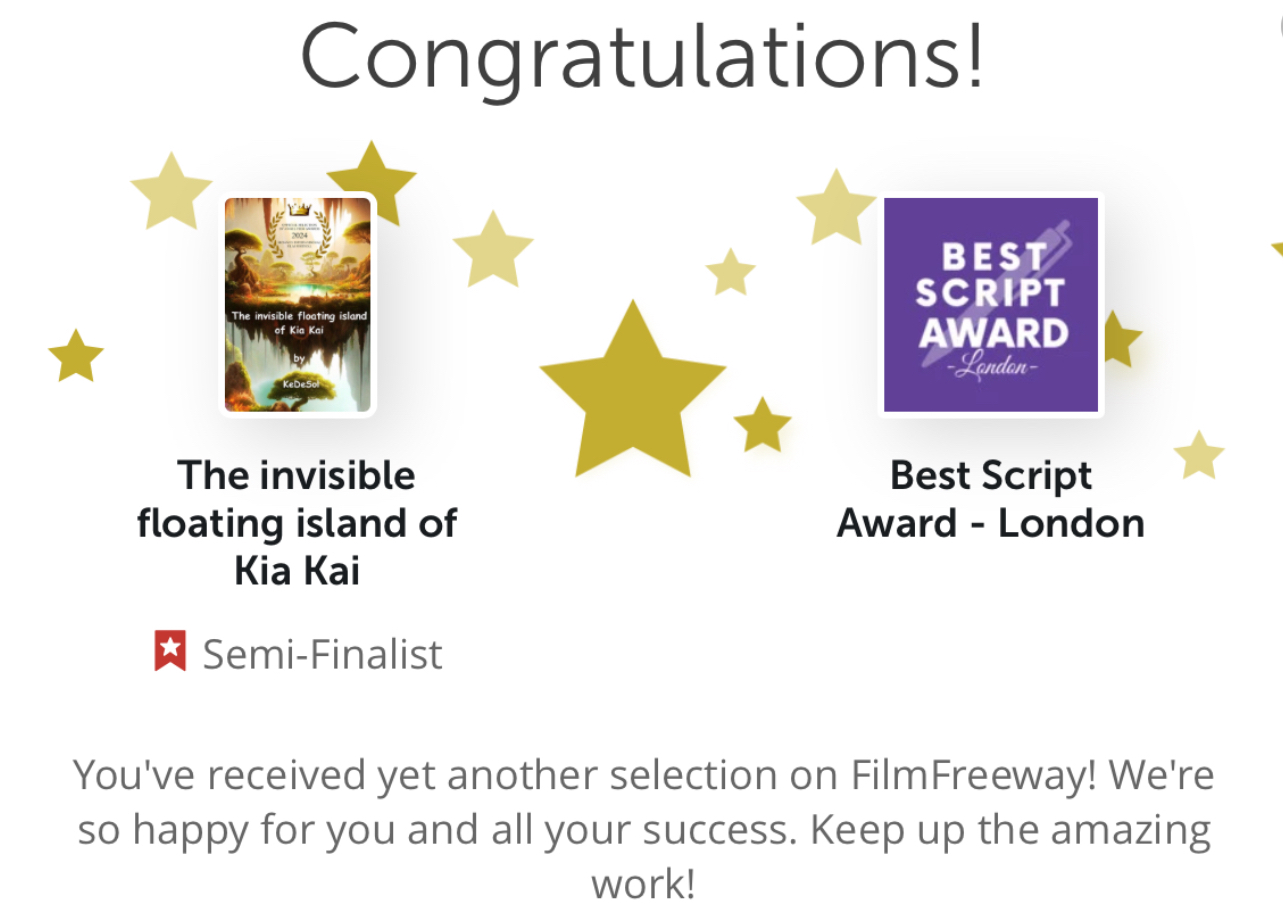Click the small dark star right of largest star
1283x908 pixels.
coord(762,426)
